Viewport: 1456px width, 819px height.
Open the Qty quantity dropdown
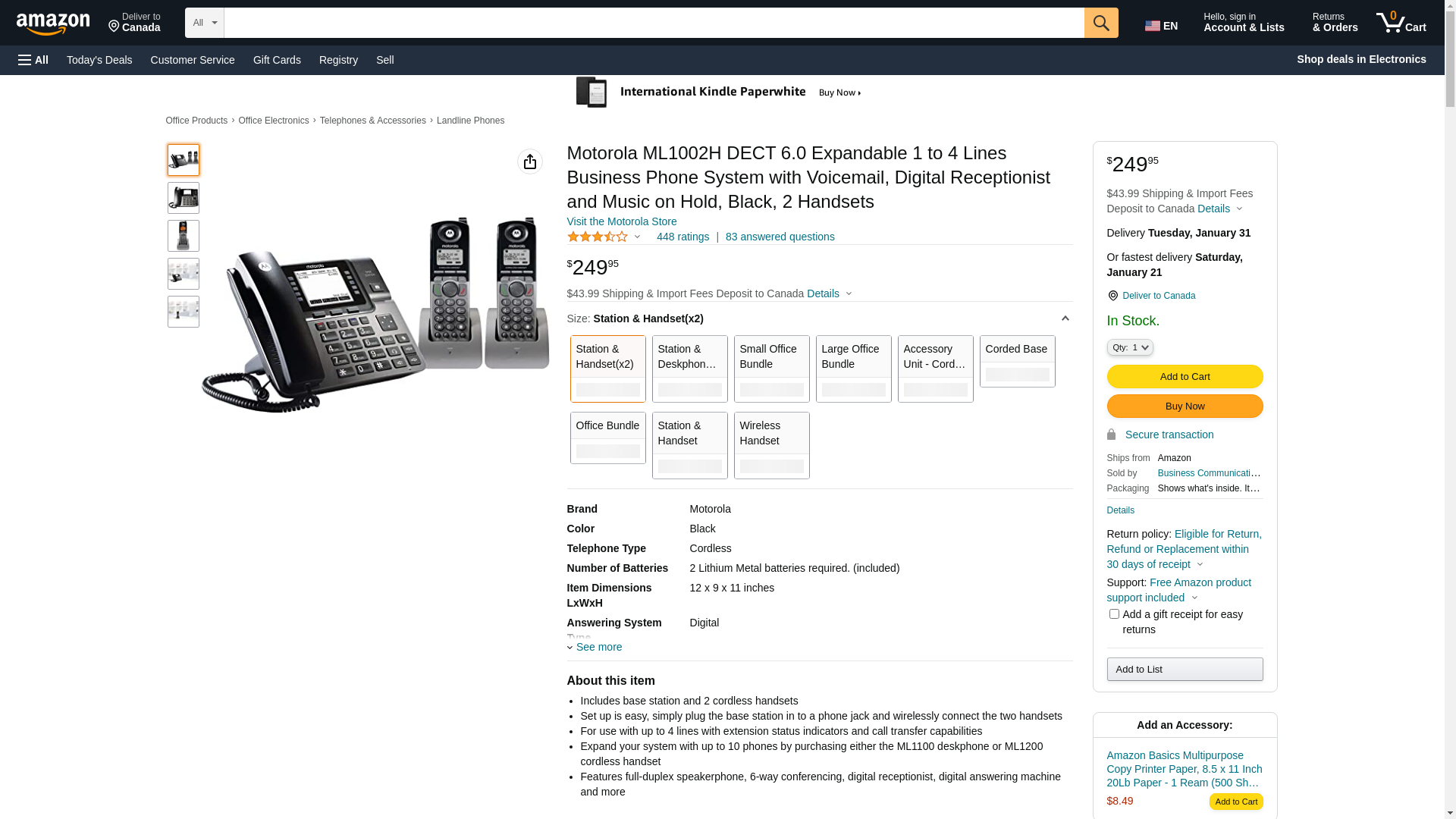click(x=1129, y=347)
